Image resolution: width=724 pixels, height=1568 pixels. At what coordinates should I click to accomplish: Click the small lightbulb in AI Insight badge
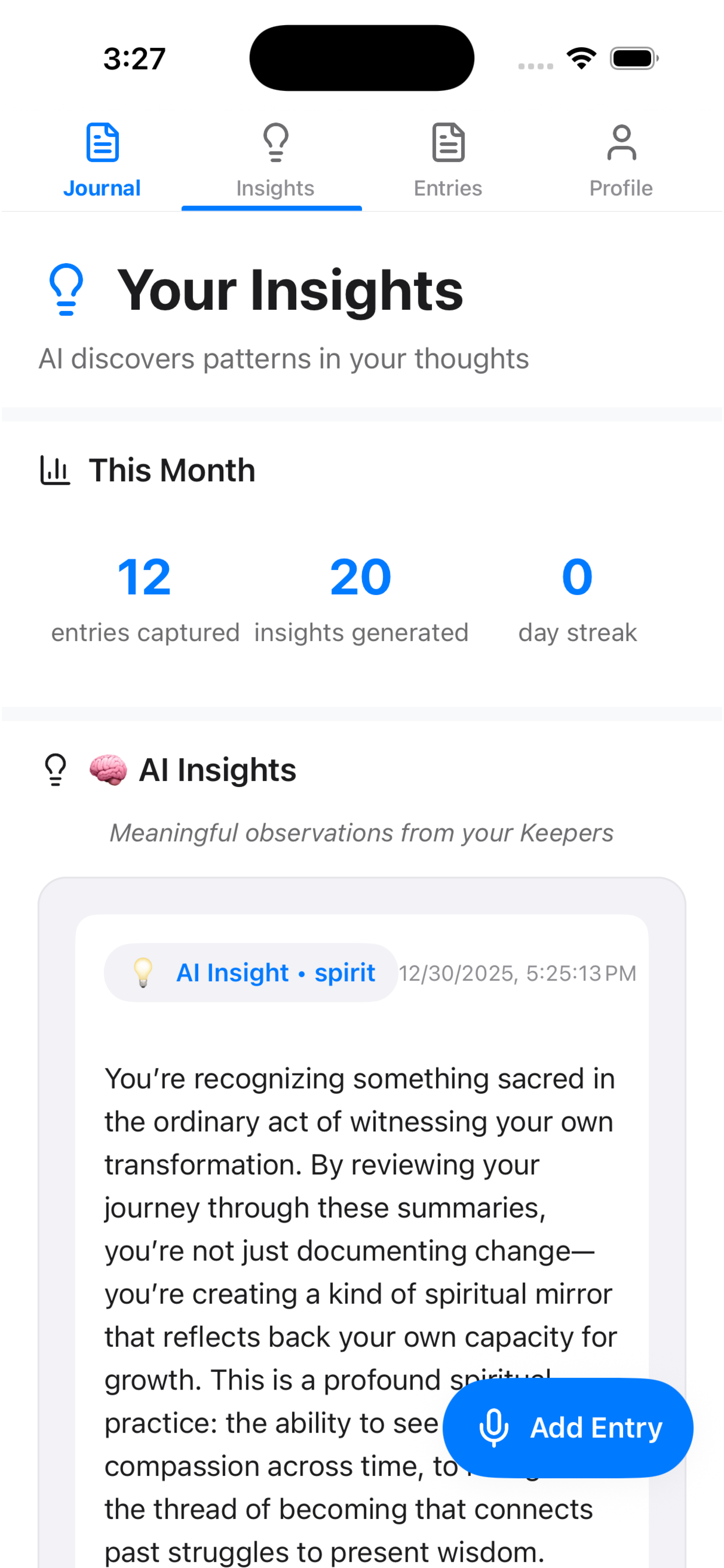[x=143, y=972]
